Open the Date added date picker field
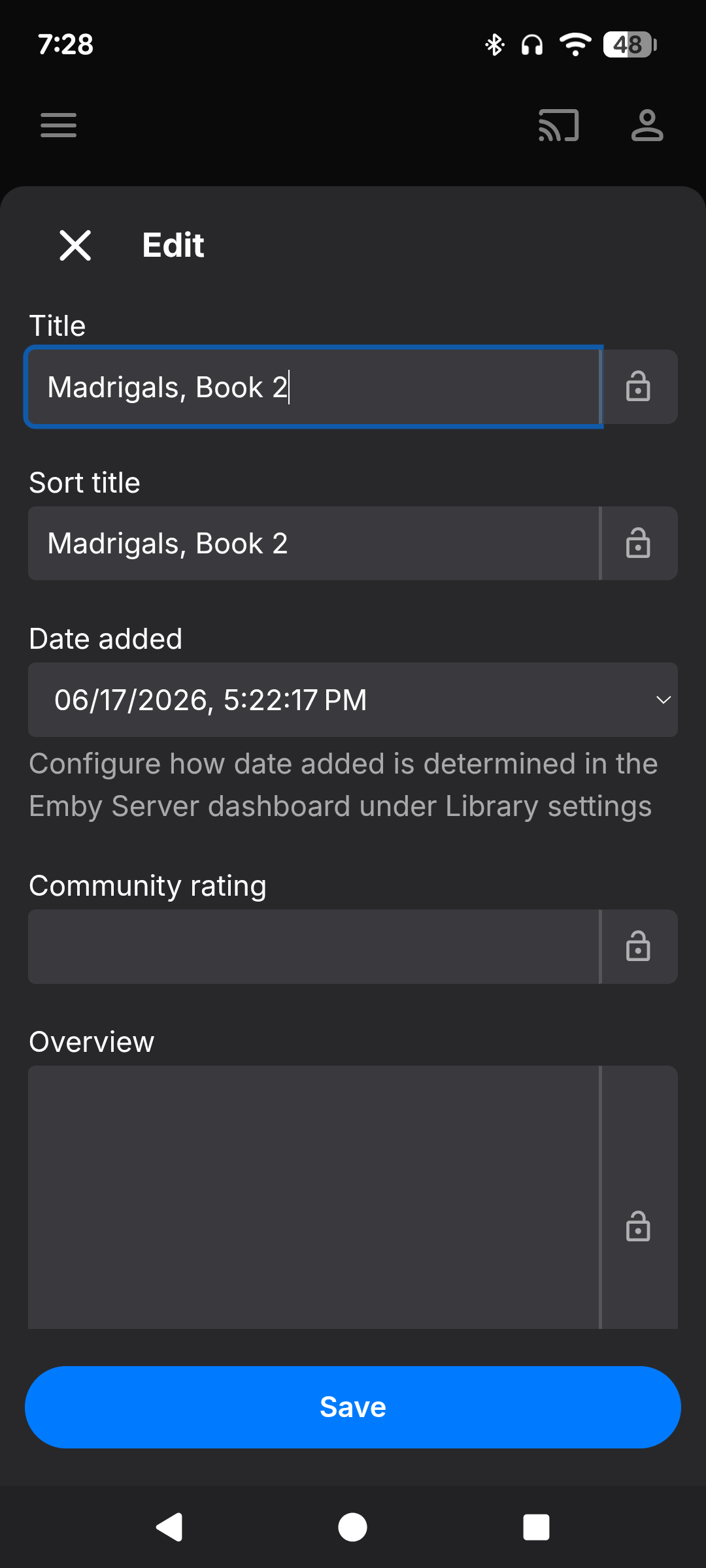 click(353, 700)
